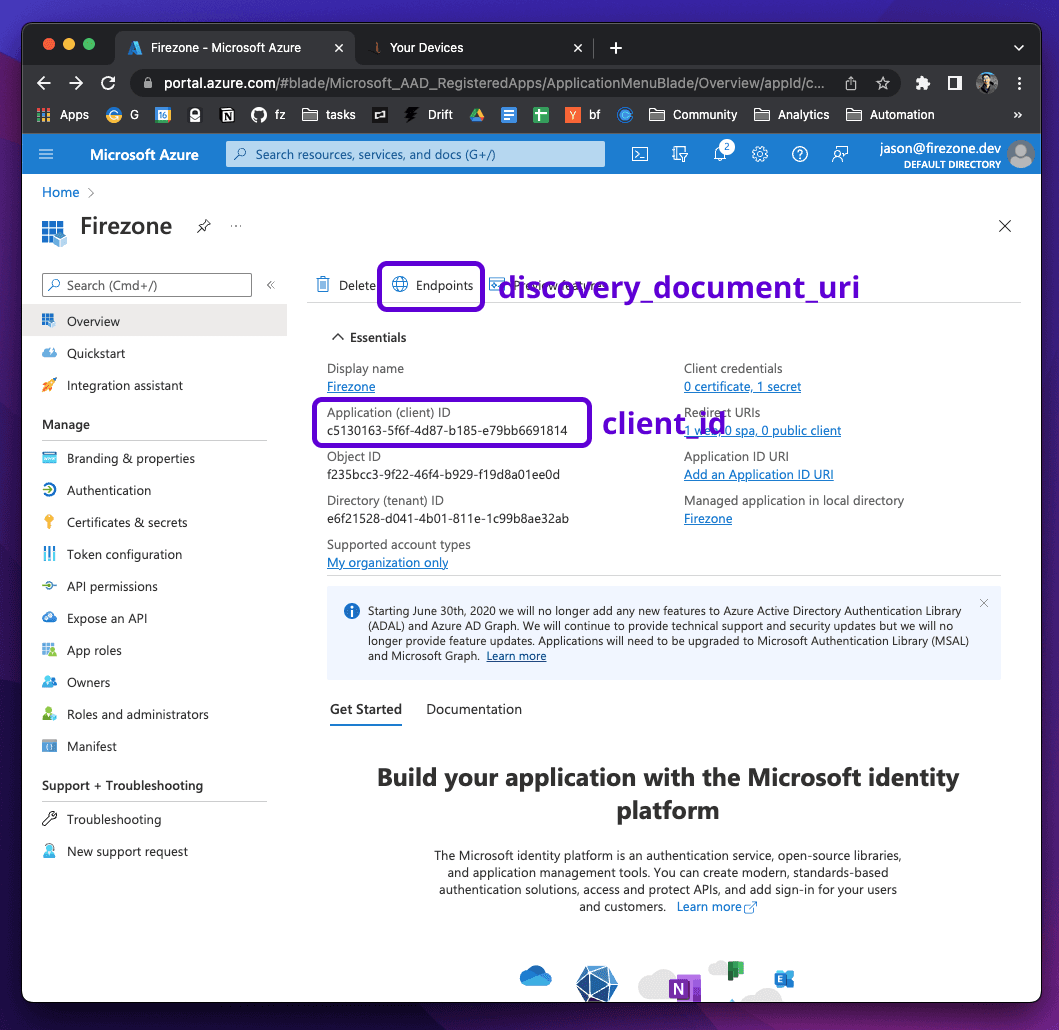Image resolution: width=1059 pixels, height=1030 pixels.
Task: Click the Endpoints globe icon
Action: (401, 285)
